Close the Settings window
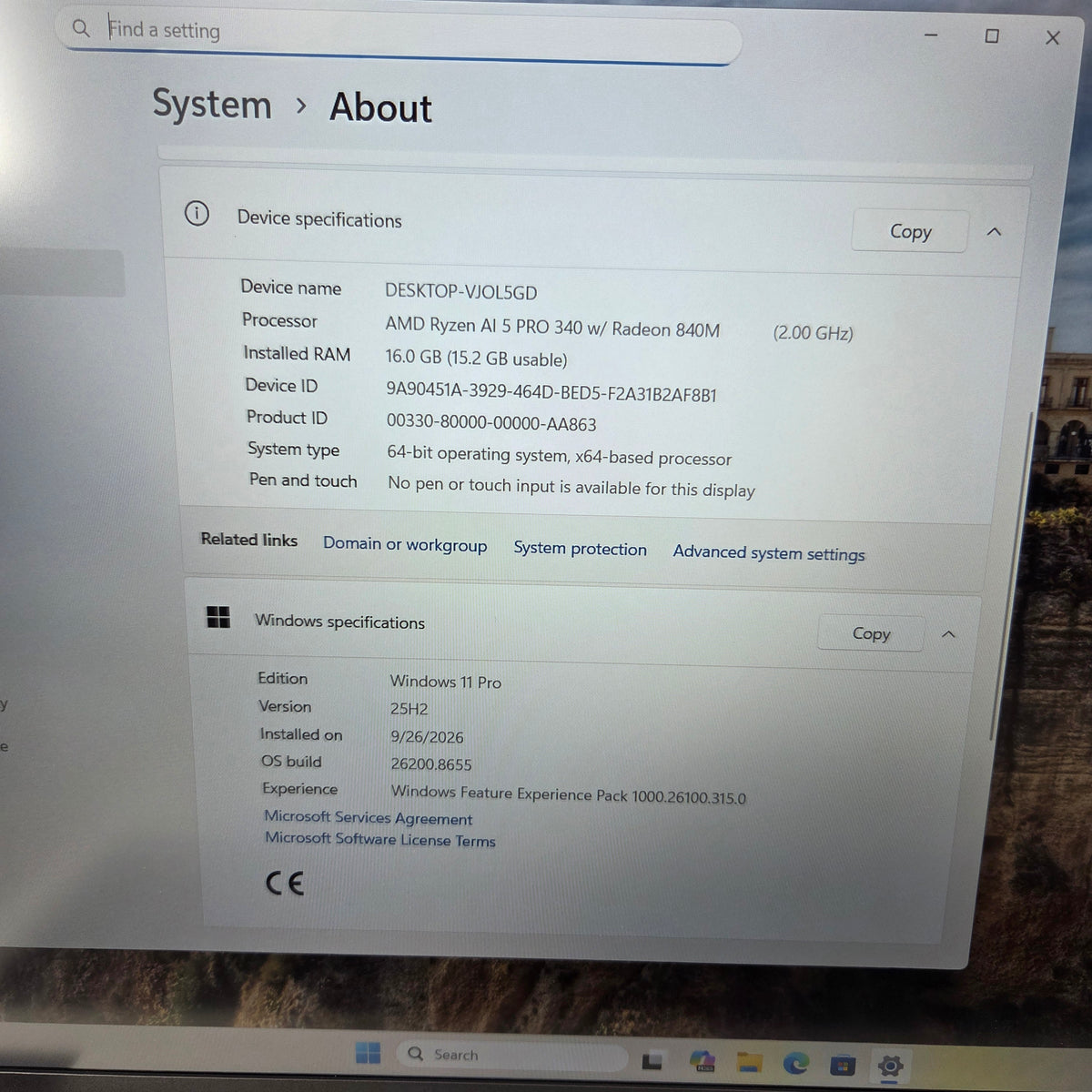This screenshot has width=1092, height=1092. click(1053, 37)
